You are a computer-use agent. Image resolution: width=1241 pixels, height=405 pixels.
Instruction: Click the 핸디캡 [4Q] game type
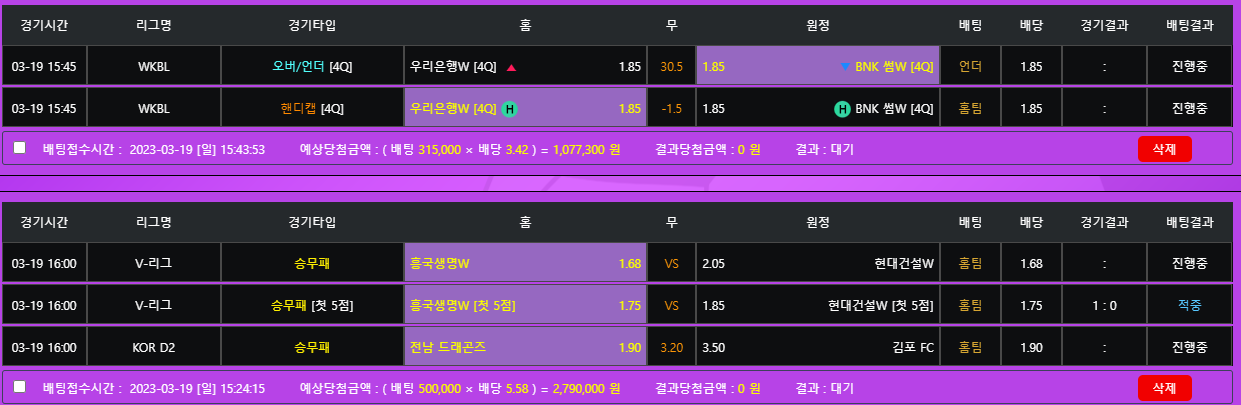(312, 108)
